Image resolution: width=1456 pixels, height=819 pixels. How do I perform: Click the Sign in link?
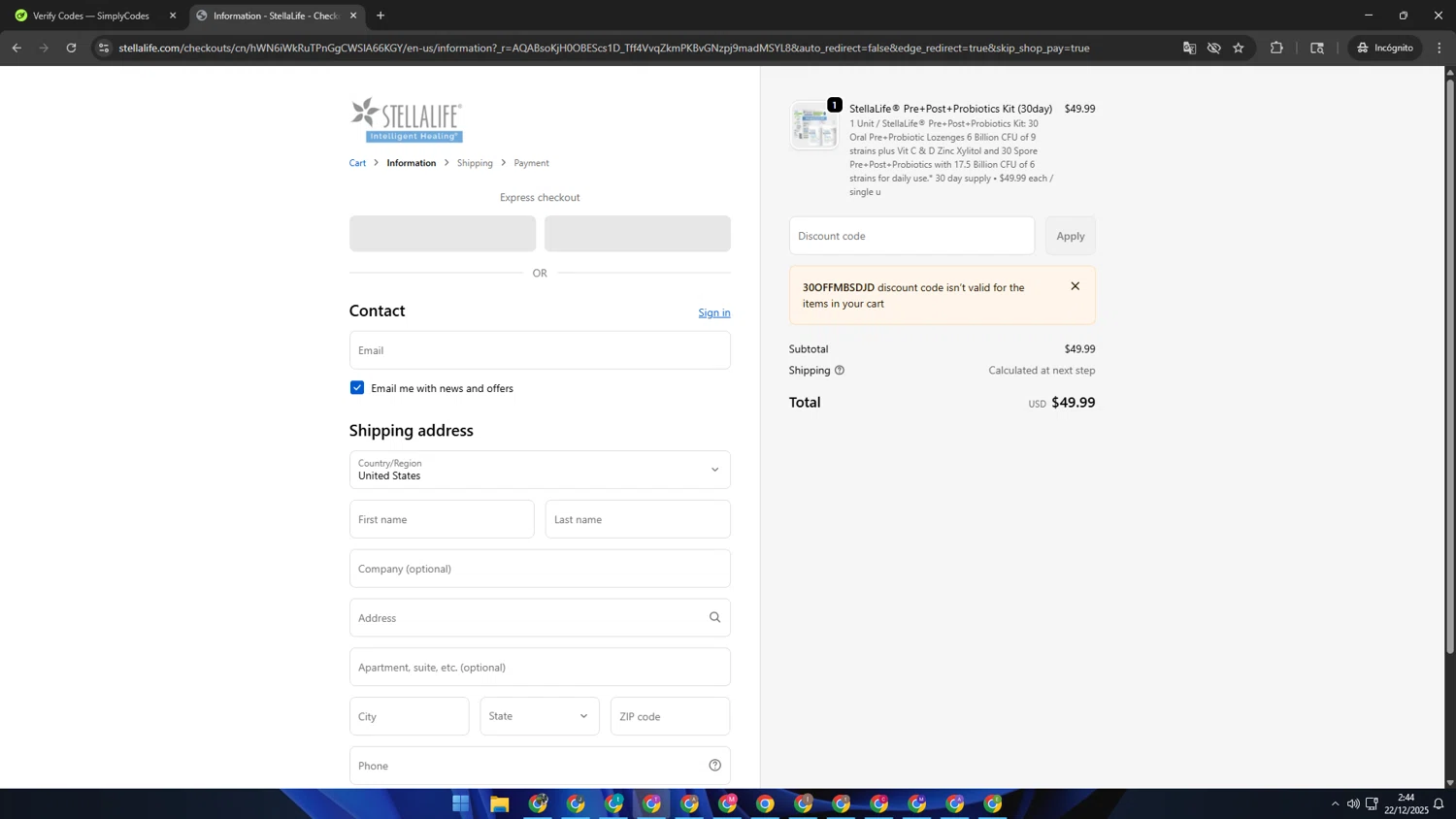[x=713, y=312]
